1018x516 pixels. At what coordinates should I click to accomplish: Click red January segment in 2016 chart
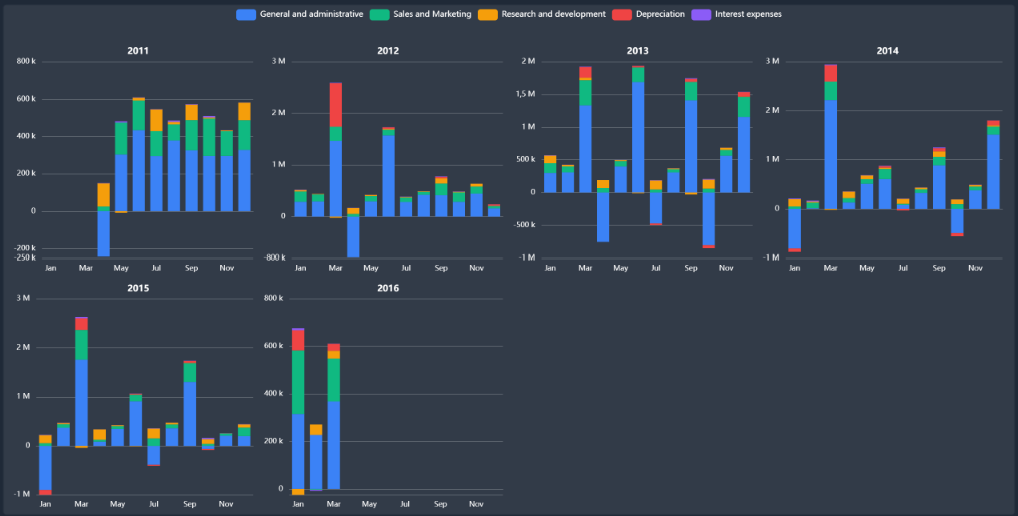(x=298, y=341)
